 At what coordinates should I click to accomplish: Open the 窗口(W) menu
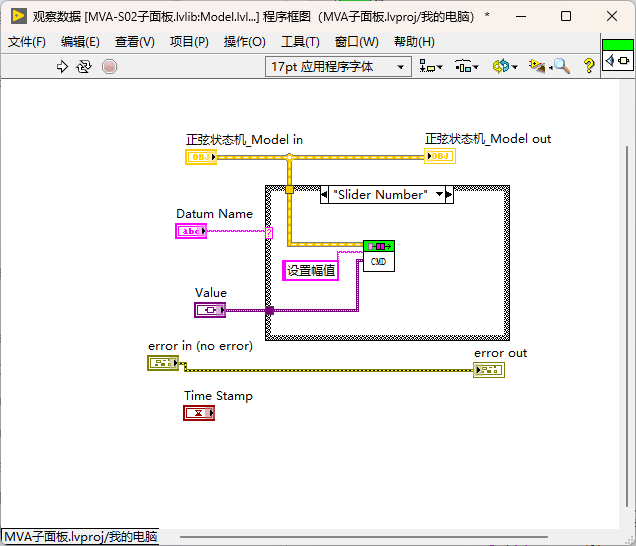pyautogui.click(x=356, y=42)
